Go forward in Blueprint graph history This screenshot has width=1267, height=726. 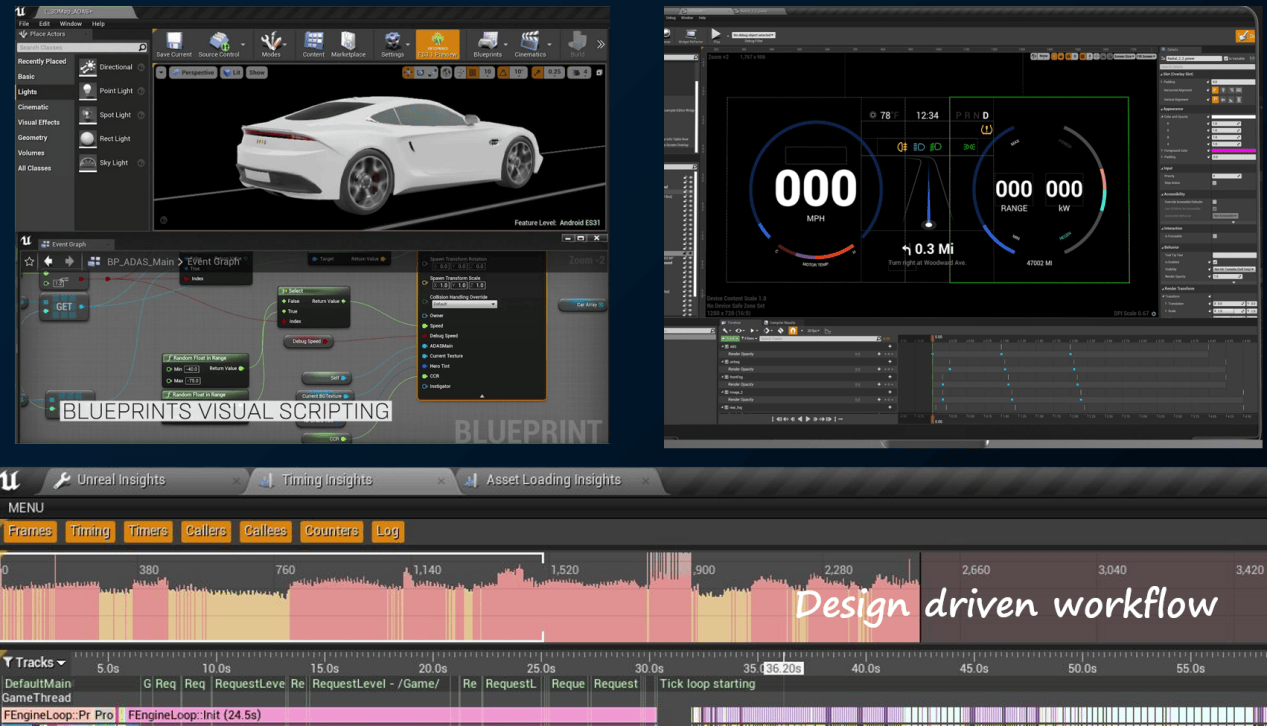tap(69, 261)
